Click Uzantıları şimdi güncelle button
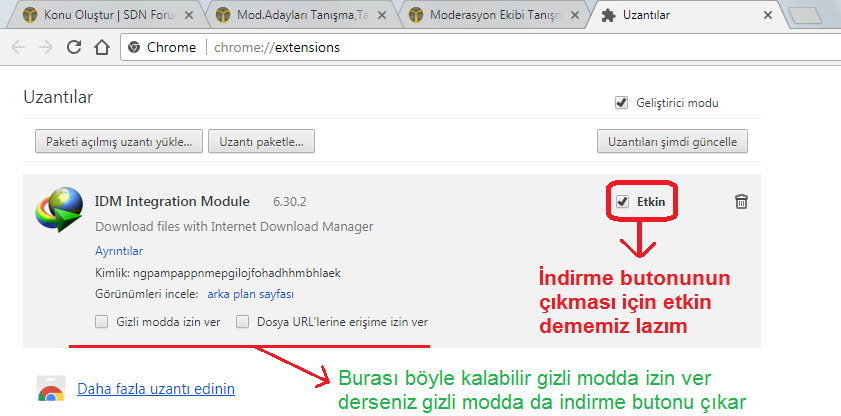841x416 pixels. click(x=672, y=142)
